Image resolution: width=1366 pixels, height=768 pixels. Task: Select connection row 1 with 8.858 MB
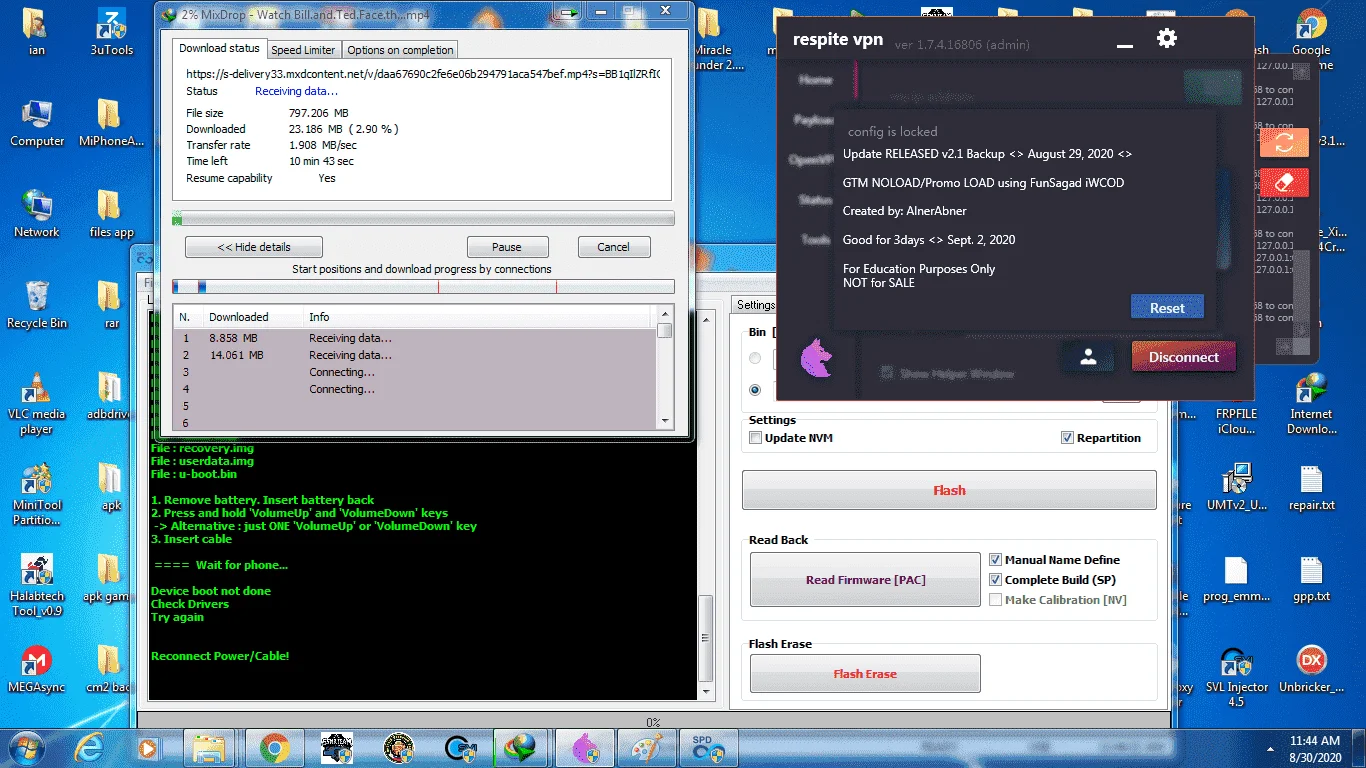(x=414, y=338)
